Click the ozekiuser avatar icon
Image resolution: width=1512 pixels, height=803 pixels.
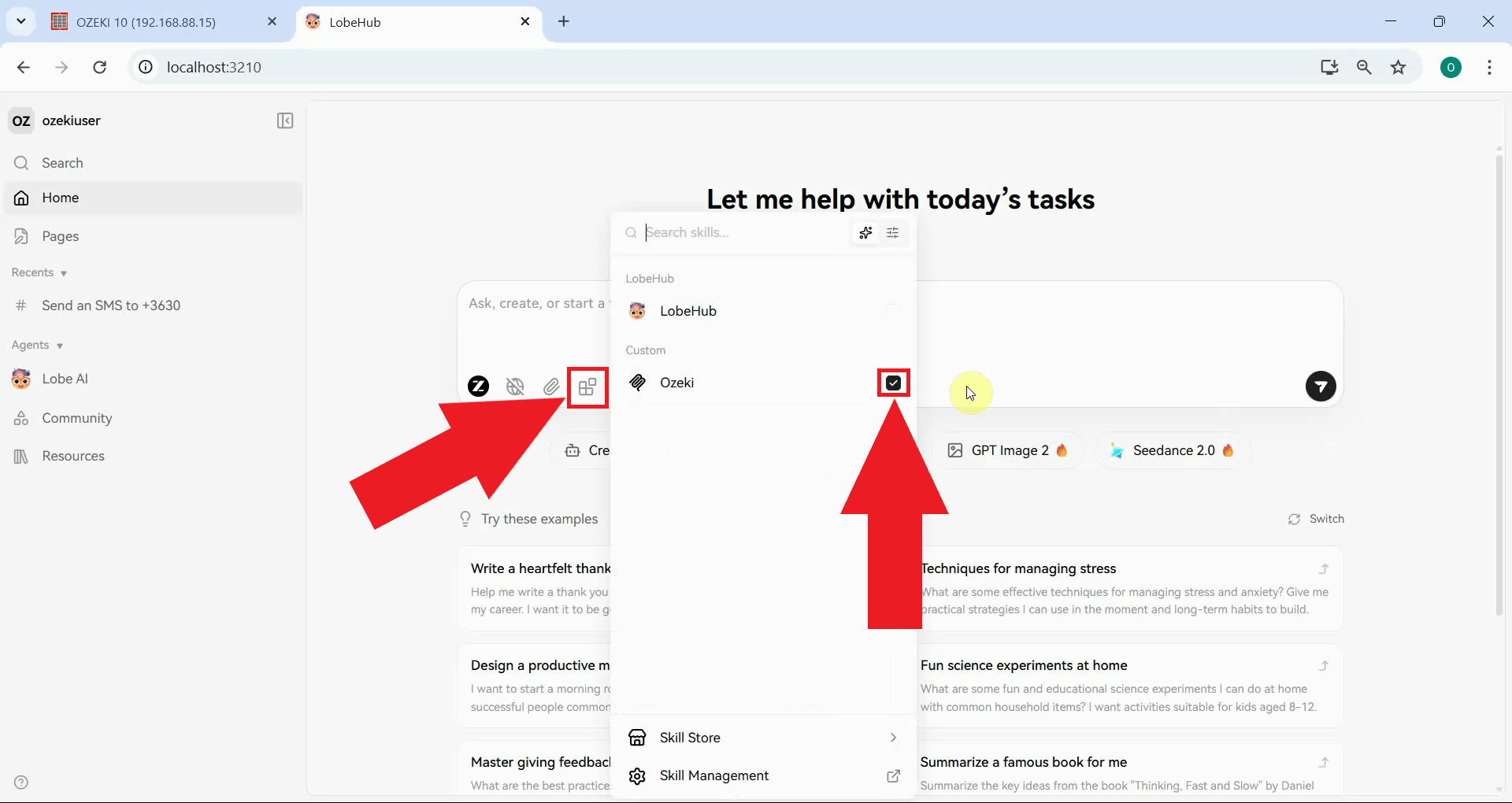point(21,120)
